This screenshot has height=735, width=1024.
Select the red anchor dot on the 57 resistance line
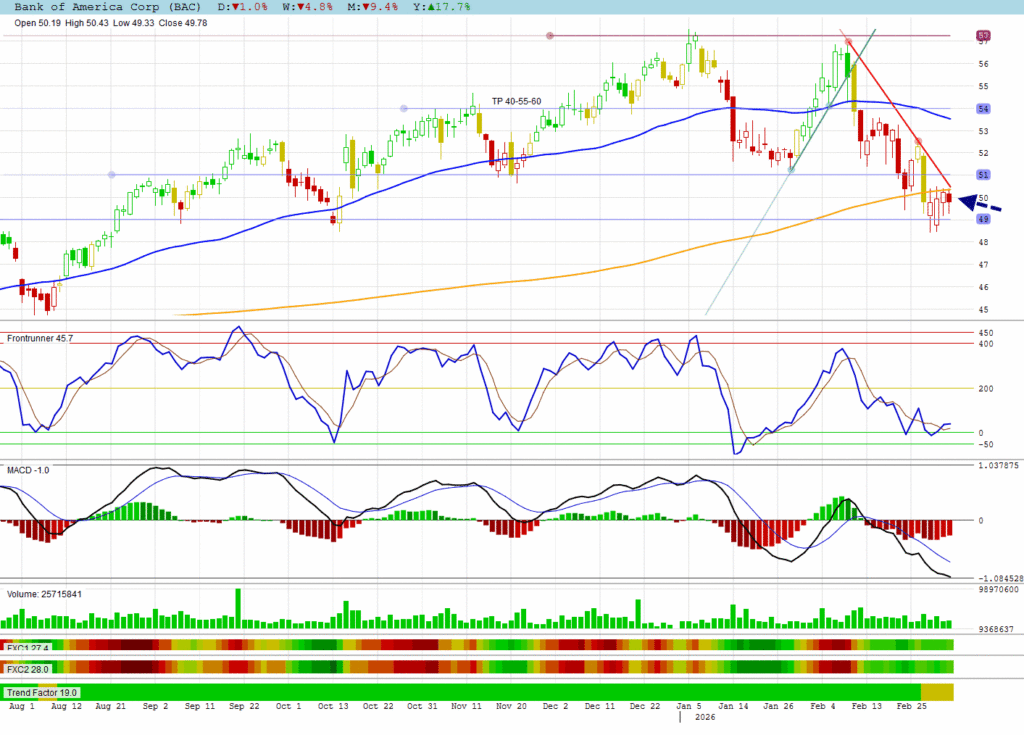click(550, 36)
